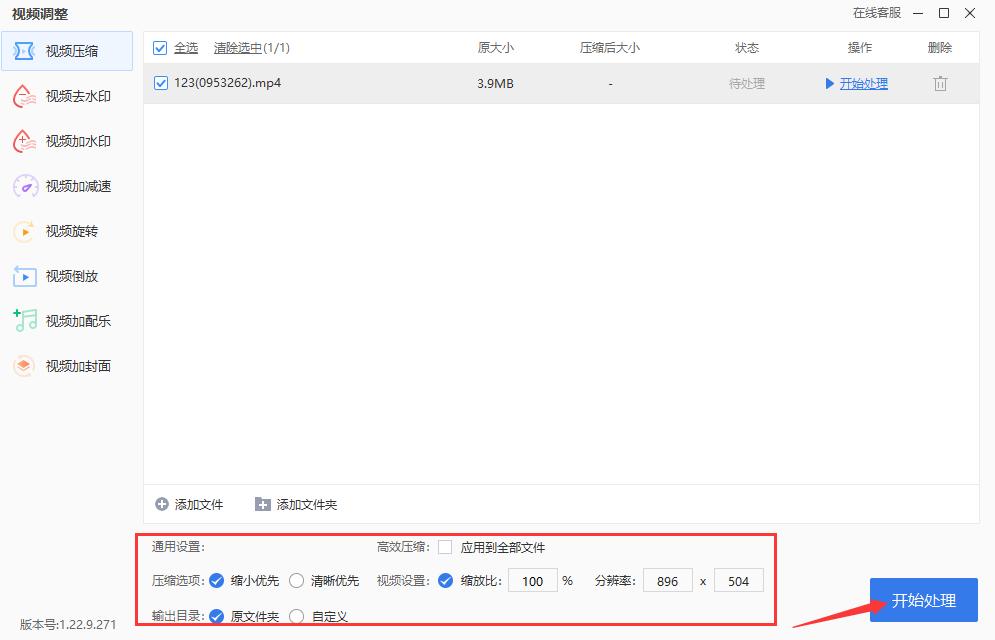Image resolution: width=995 pixels, height=640 pixels.
Task: Click the 缩放比 percentage input field
Action: pyautogui.click(x=532, y=580)
